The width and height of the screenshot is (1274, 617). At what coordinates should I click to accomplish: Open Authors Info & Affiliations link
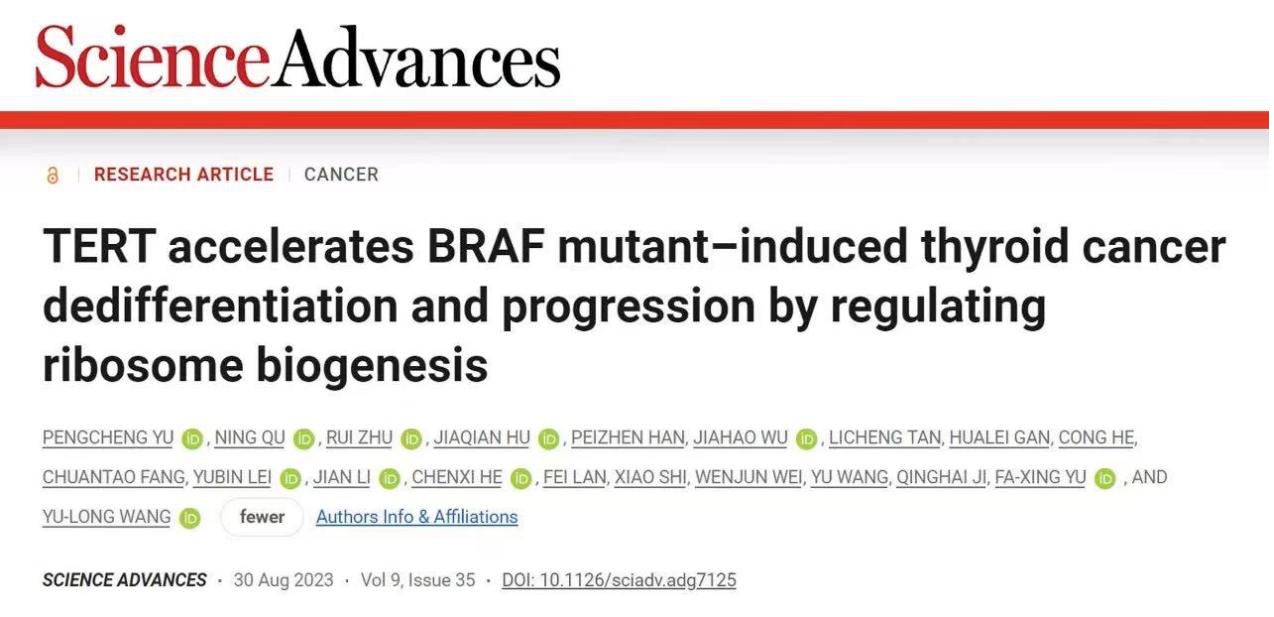click(417, 517)
